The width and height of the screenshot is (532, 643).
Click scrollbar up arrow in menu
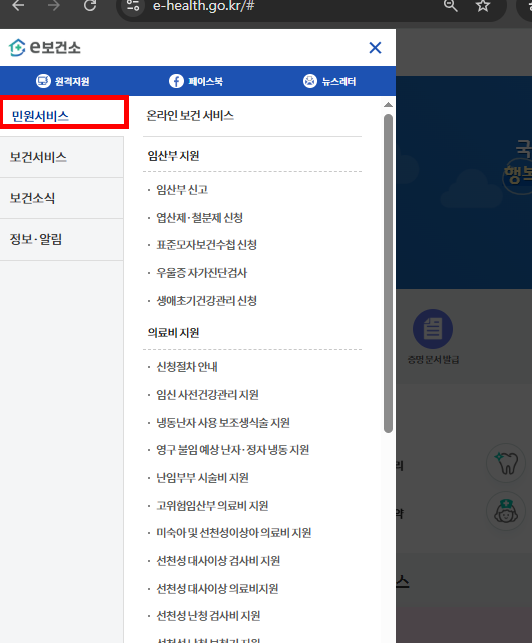point(388,105)
